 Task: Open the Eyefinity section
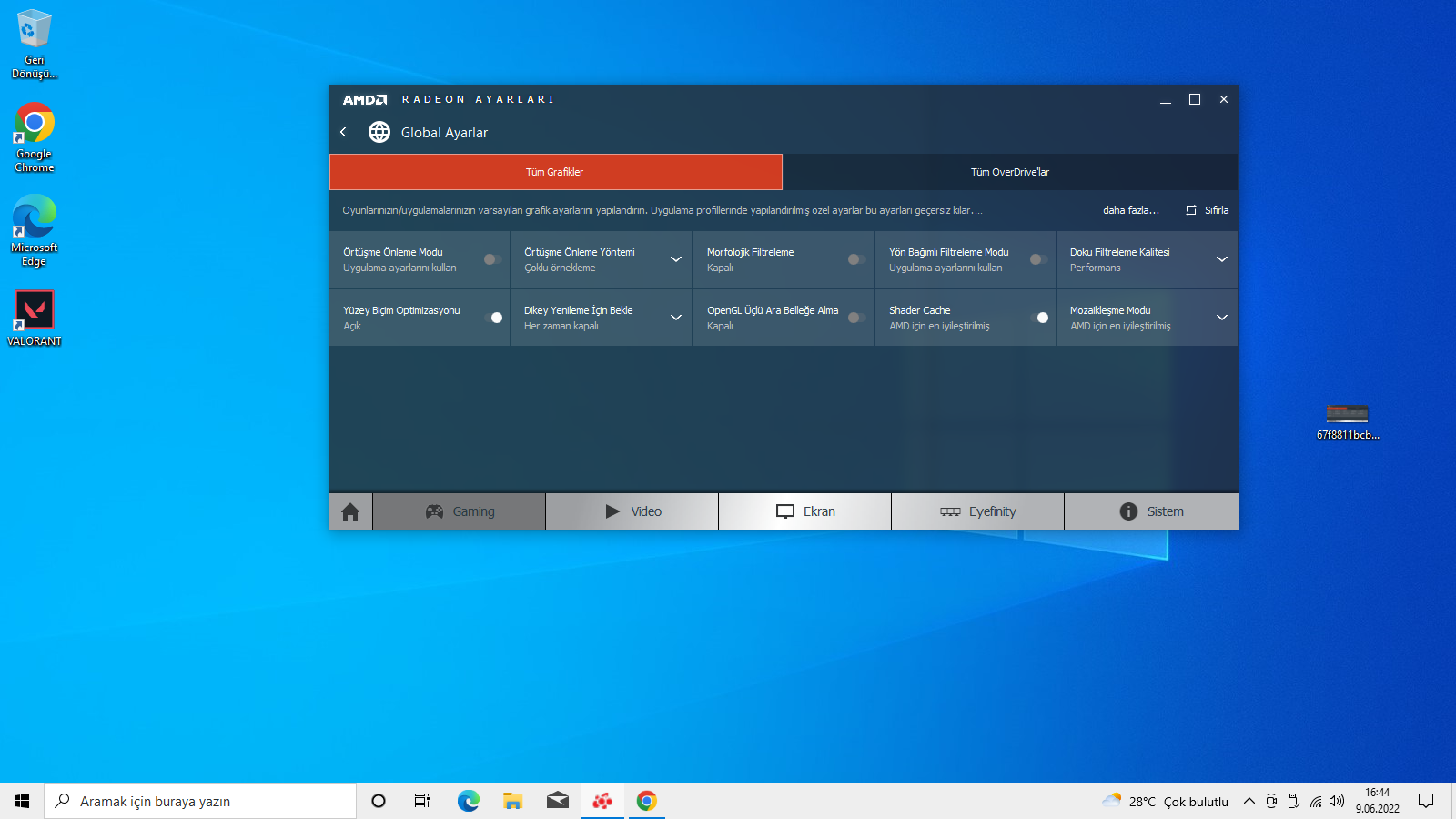click(978, 511)
